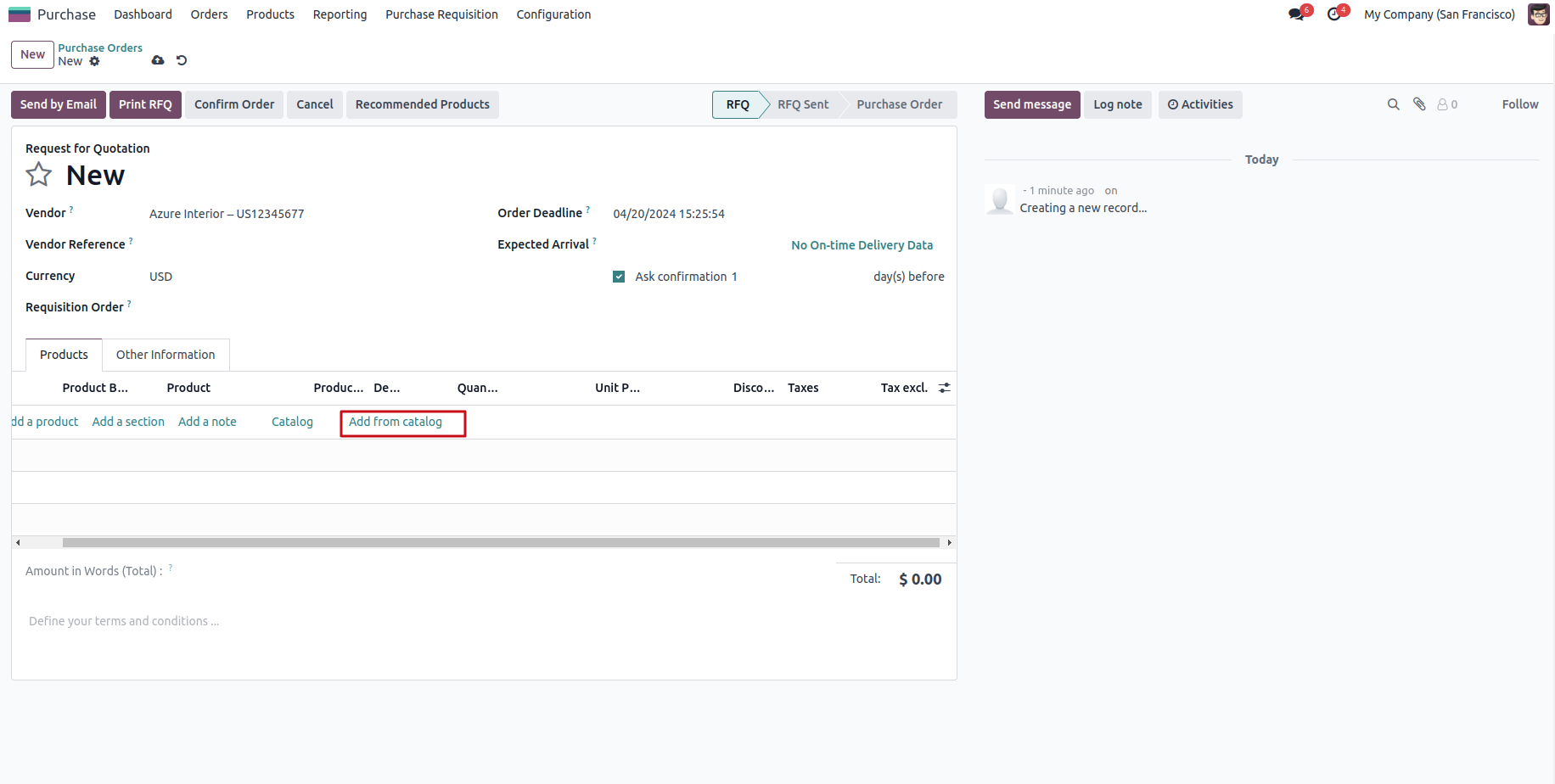Image resolution: width=1555 pixels, height=784 pixels.
Task: Click the Print RFQ button
Action: [145, 104]
